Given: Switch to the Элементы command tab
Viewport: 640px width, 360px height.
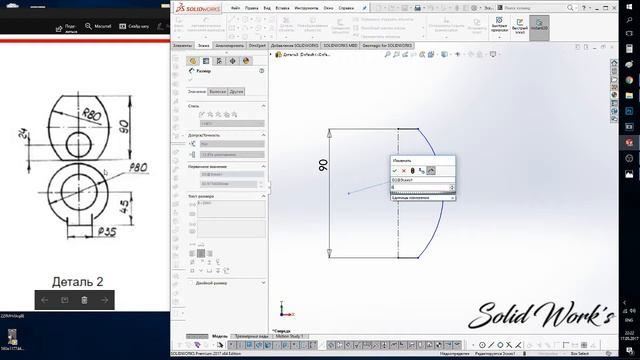Looking at the screenshot, I should coord(182,46).
